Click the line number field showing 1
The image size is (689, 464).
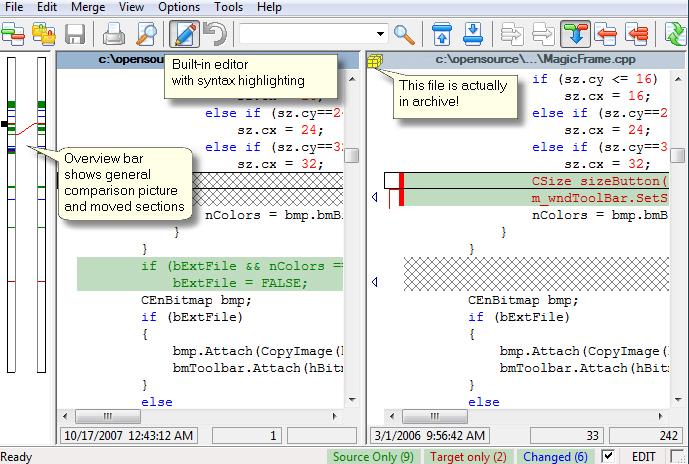pos(247,435)
